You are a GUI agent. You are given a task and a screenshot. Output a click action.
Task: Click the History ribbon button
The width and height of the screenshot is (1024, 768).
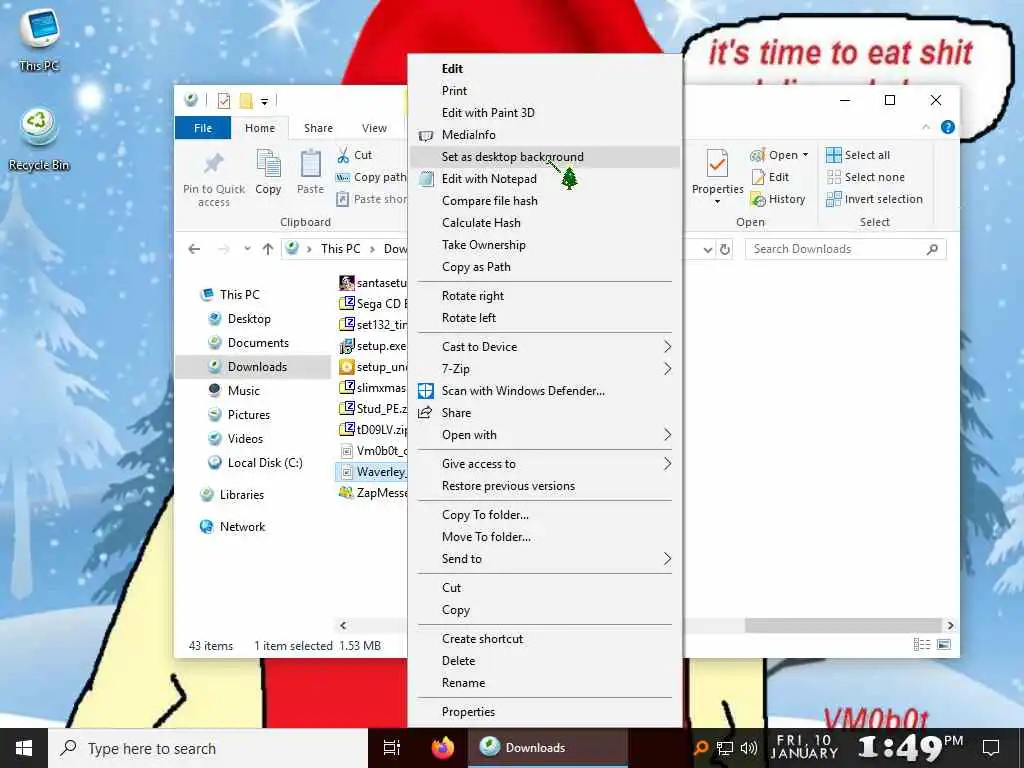[x=778, y=199]
